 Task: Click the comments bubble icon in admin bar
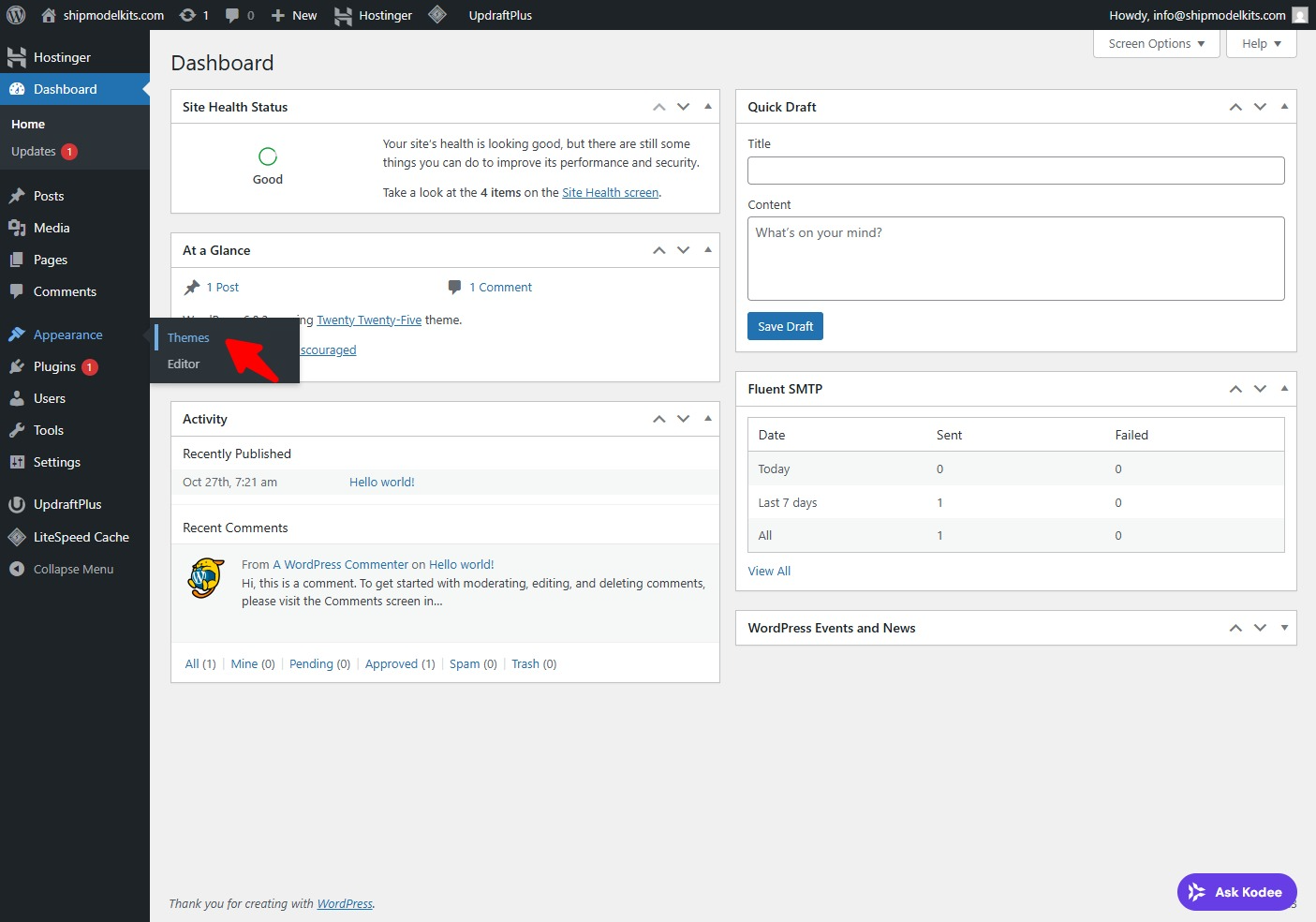click(x=232, y=15)
